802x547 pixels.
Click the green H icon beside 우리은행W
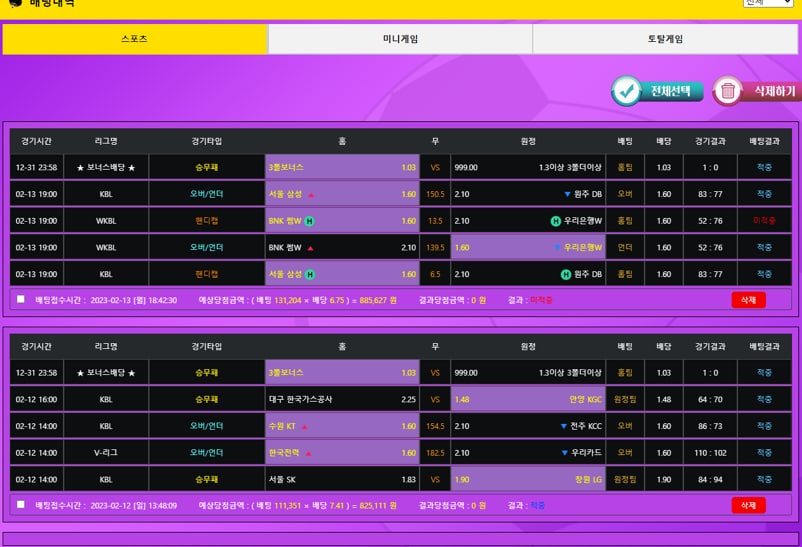coord(555,221)
